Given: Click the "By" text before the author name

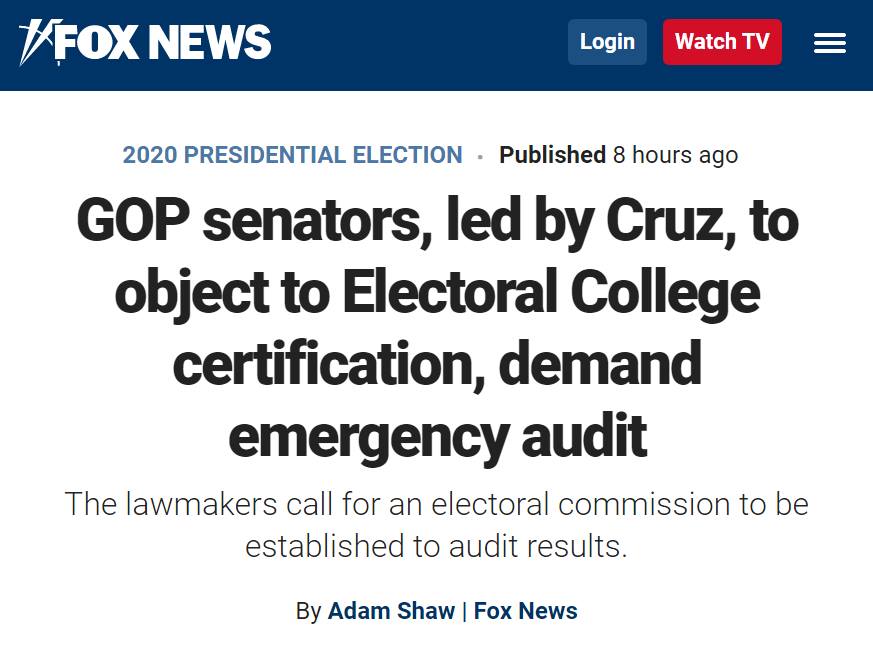Looking at the screenshot, I should point(308,611).
